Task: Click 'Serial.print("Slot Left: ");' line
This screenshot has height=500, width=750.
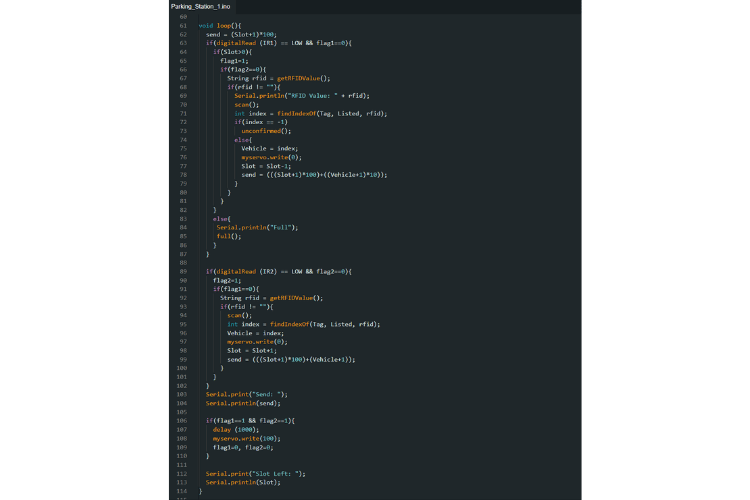Action: (x=256, y=474)
